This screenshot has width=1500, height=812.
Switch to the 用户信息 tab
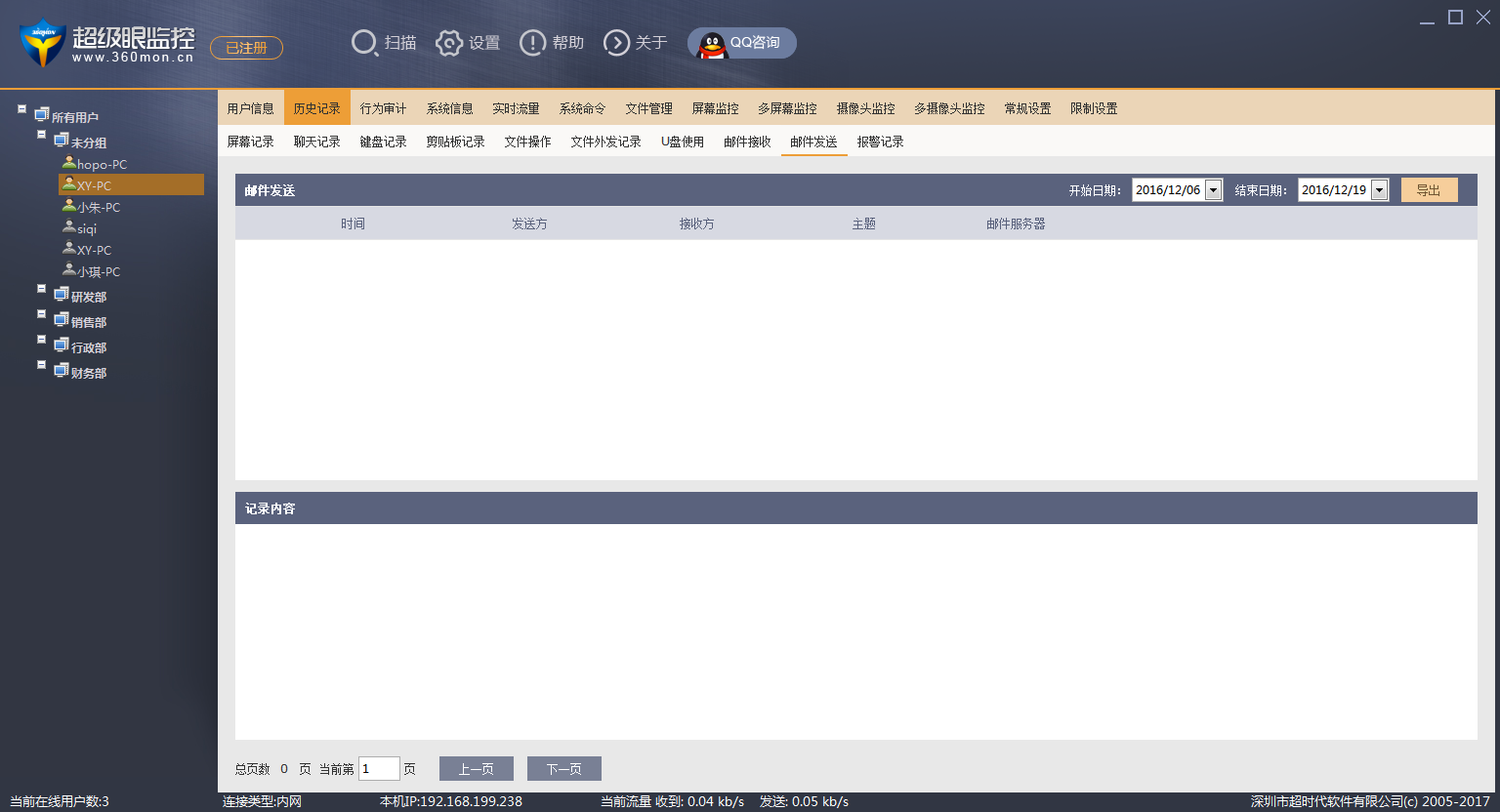tap(251, 108)
